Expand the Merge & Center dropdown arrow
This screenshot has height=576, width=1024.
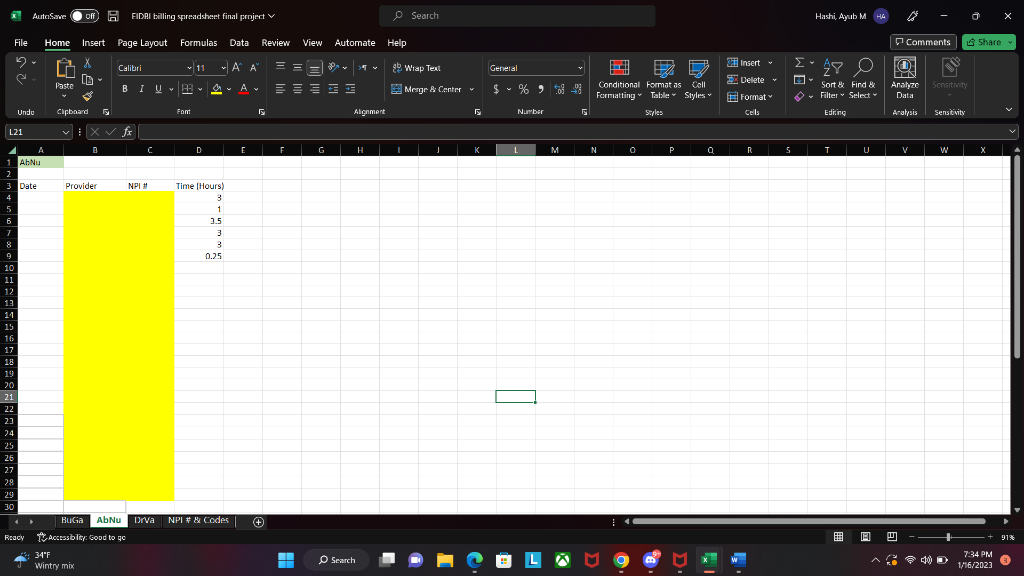click(x=472, y=89)
